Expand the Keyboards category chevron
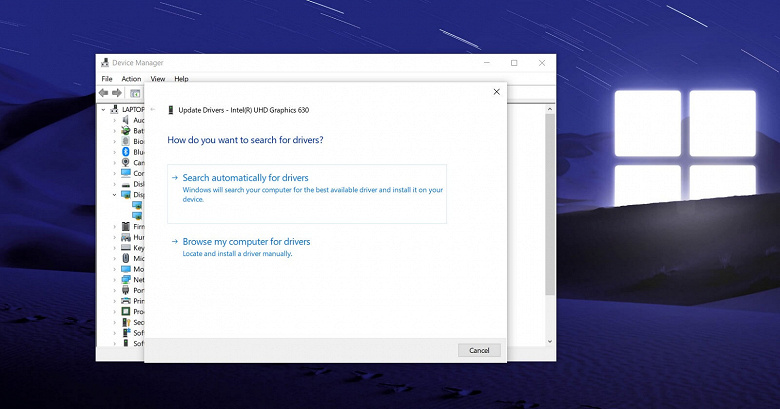 click(114, 248)
